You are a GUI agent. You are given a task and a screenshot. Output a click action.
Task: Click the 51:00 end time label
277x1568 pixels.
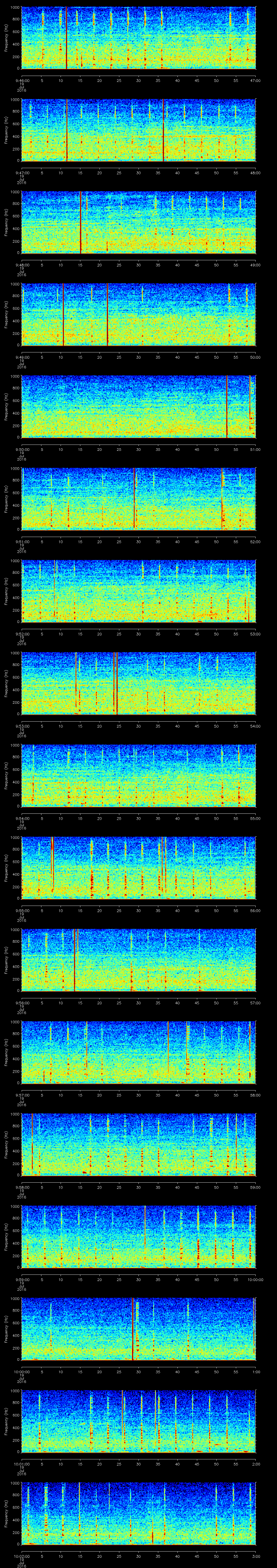point(255,449)
